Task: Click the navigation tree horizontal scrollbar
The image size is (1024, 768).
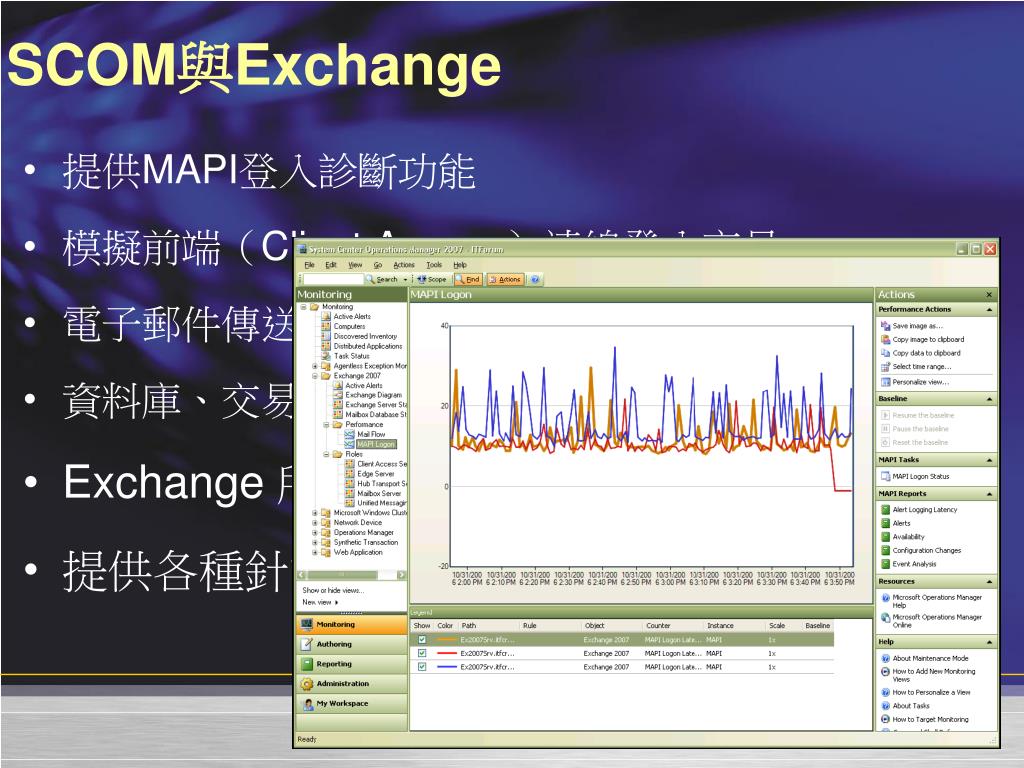Action: coord(351,575)
